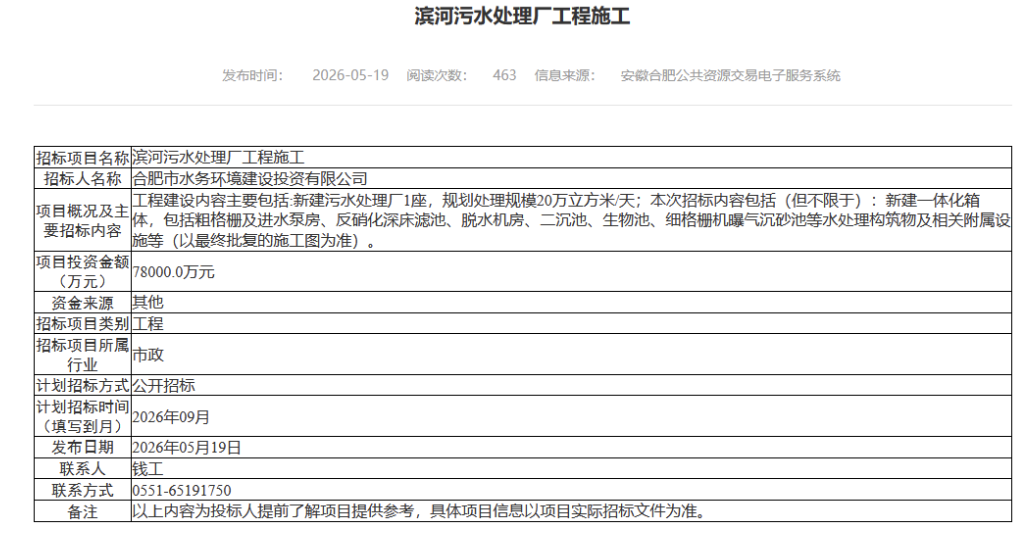Click the 招标项目名称 row label
This screenshot has height=540, width=1028.
click(83, 157)
